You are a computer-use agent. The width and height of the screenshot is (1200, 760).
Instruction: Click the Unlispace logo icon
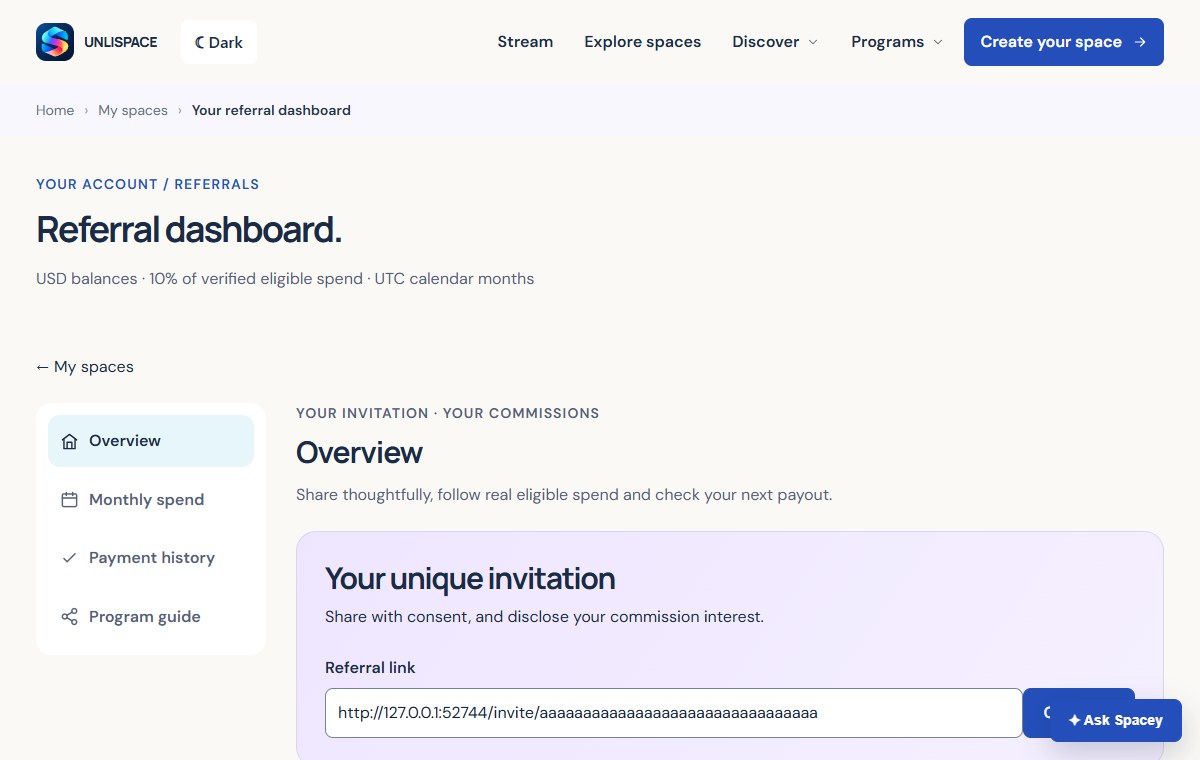pos(55,42)
